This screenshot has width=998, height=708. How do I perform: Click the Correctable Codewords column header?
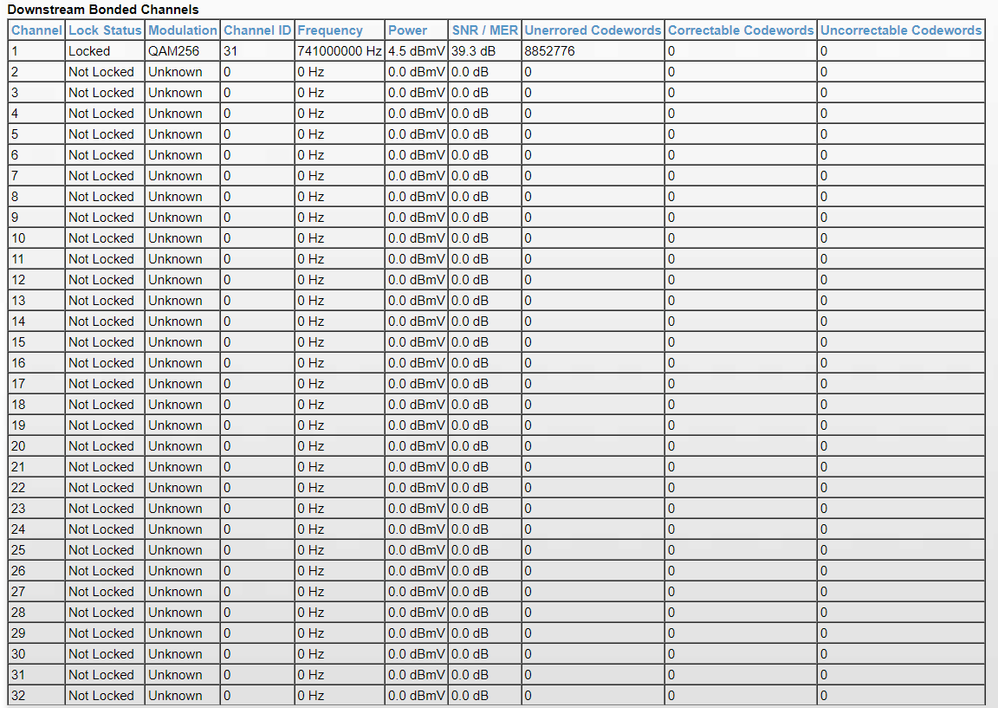(x=741, y=30)
